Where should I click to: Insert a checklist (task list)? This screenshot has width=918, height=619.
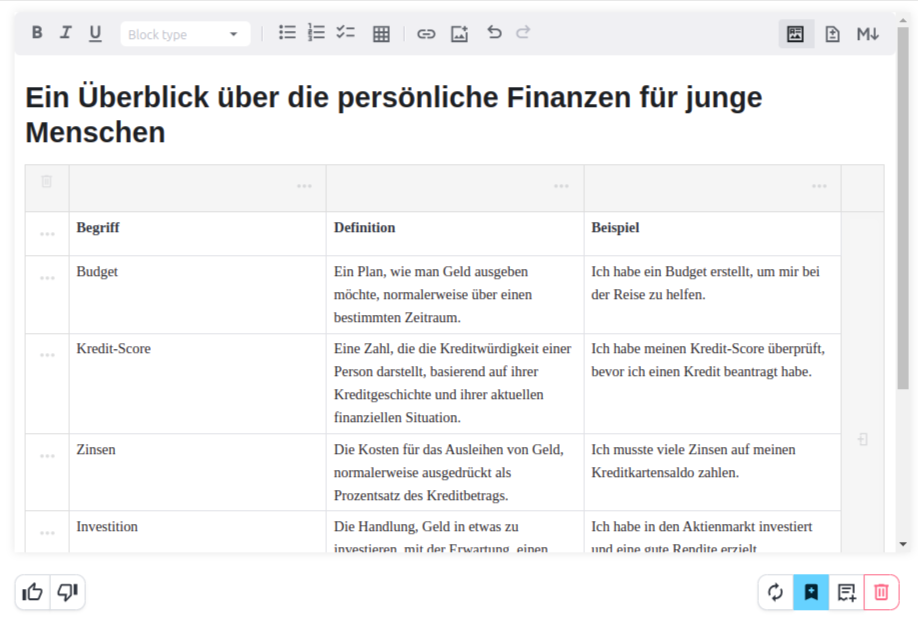click(x=346, y=33)
